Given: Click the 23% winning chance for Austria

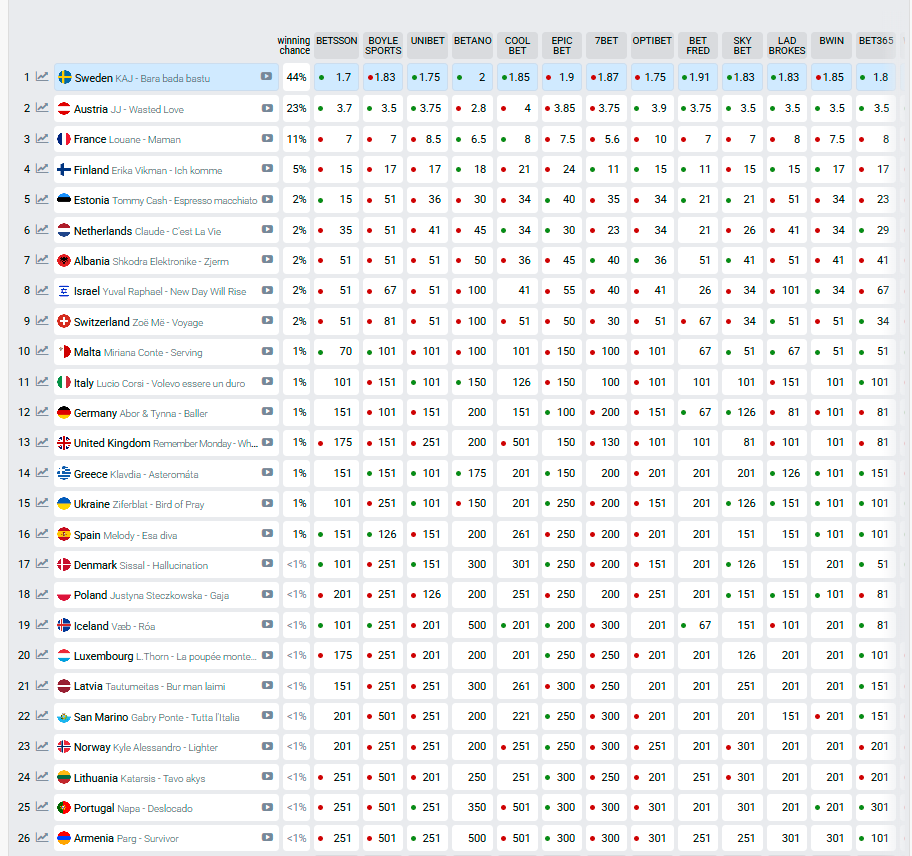Looking at the screenshot, I should tap(296, 108).
